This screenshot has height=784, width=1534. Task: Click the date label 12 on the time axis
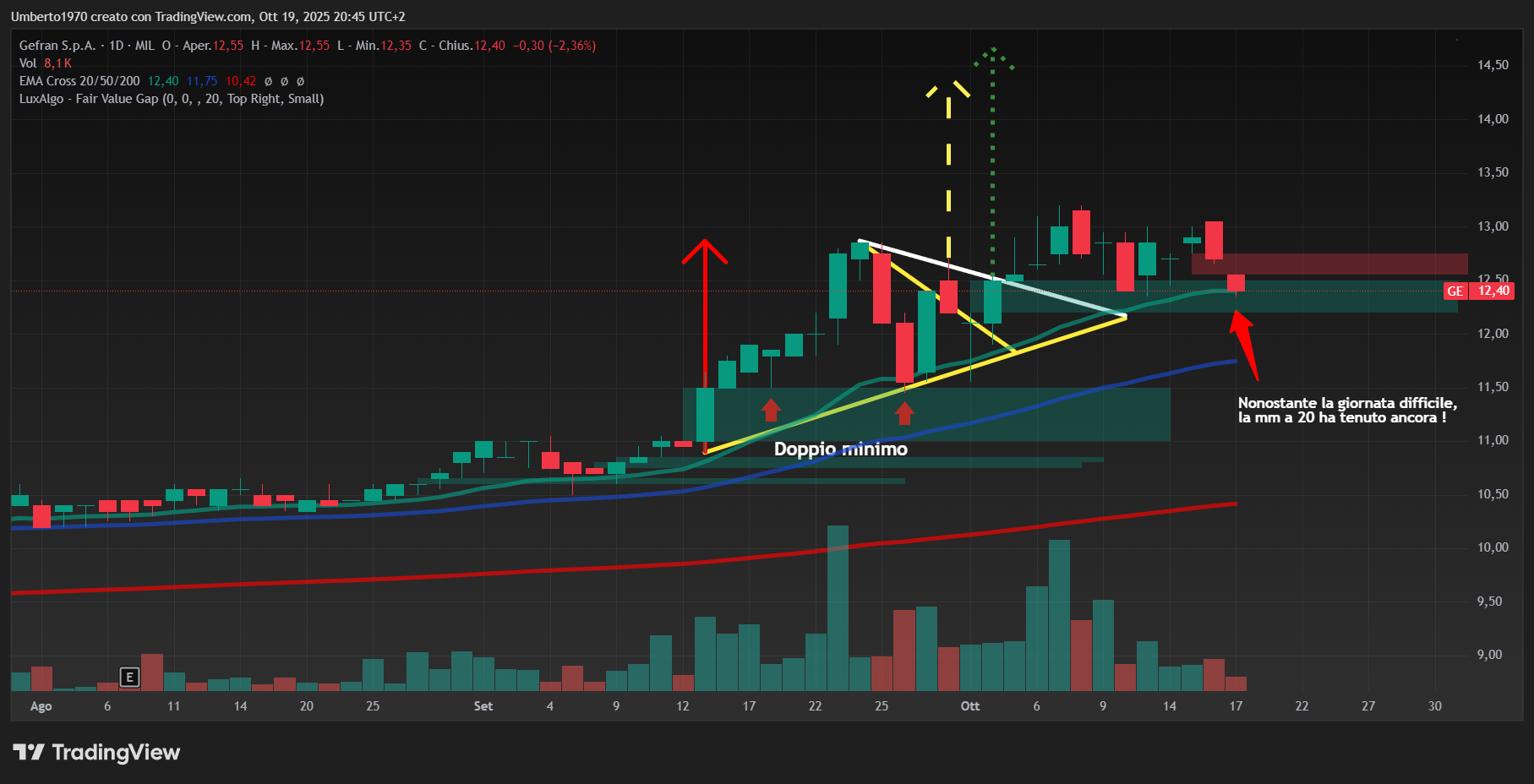tap(683, 706)
